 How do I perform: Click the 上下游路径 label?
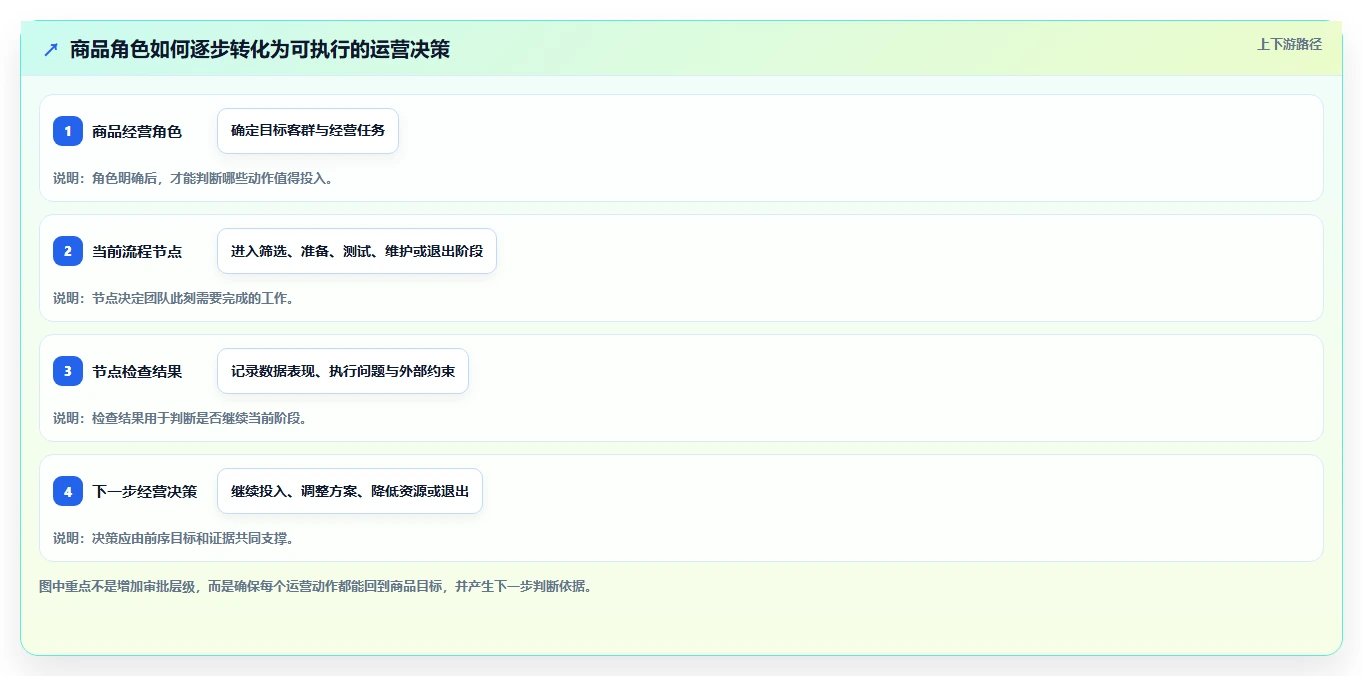pyautogui.click(x=1289, y=44)
